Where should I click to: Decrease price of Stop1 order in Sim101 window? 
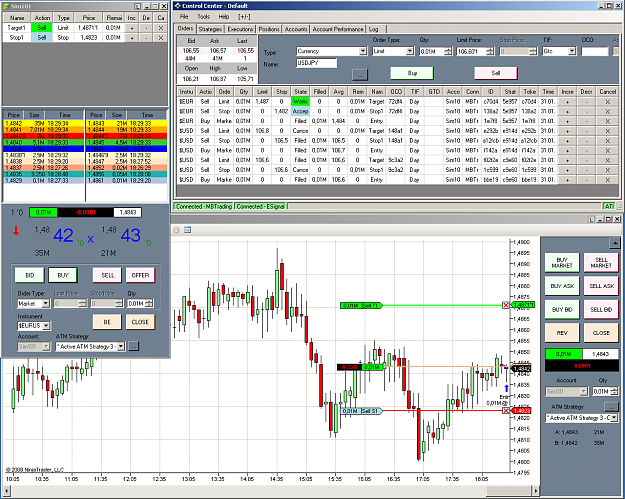(146, 38)
